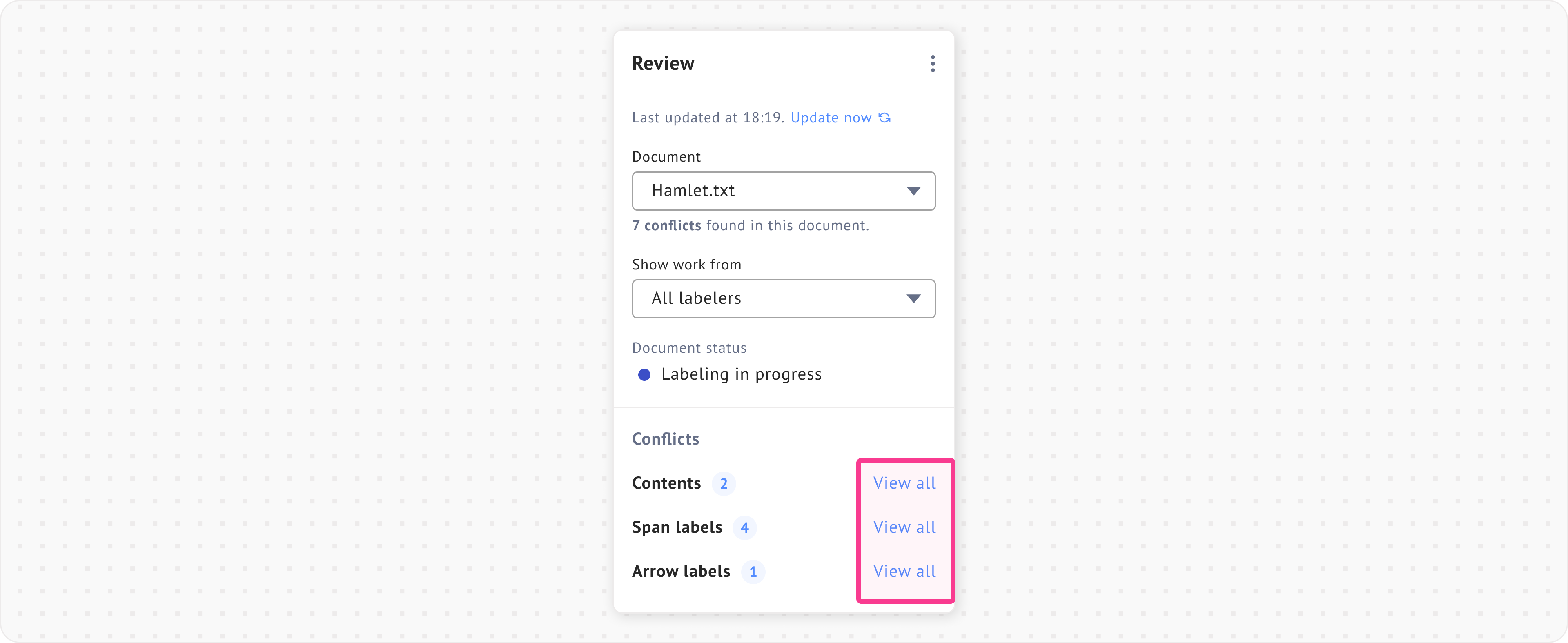Click the Contents conflict category label
The image size is (1568, 643).
click(x=666, y=484)
